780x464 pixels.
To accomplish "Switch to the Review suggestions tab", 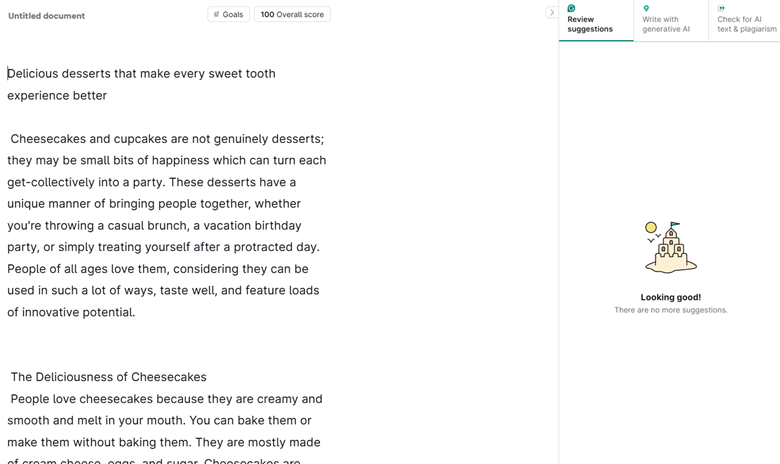I will [x=590, y=24].
